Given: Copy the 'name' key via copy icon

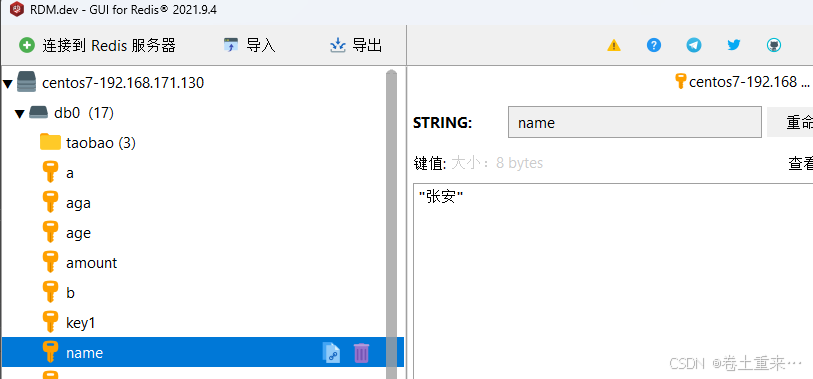Looking at the screenshot, I should 331,353.
